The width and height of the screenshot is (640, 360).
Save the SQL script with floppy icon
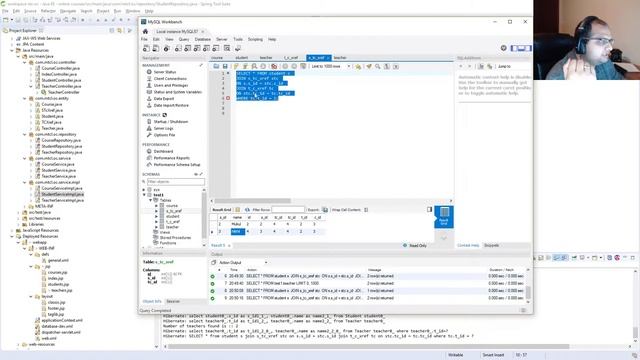225,66
